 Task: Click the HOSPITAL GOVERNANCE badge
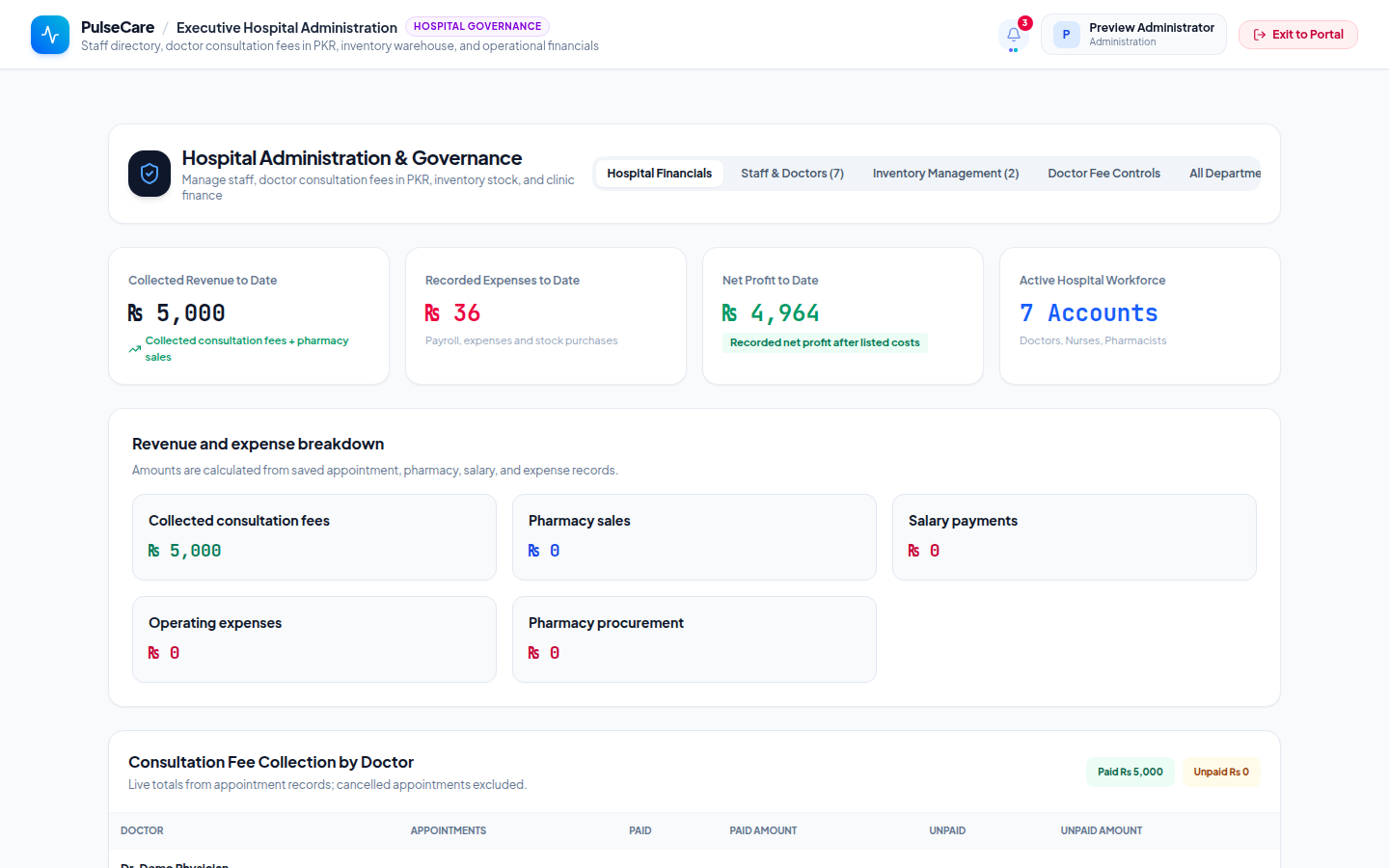tap(477, 27)
